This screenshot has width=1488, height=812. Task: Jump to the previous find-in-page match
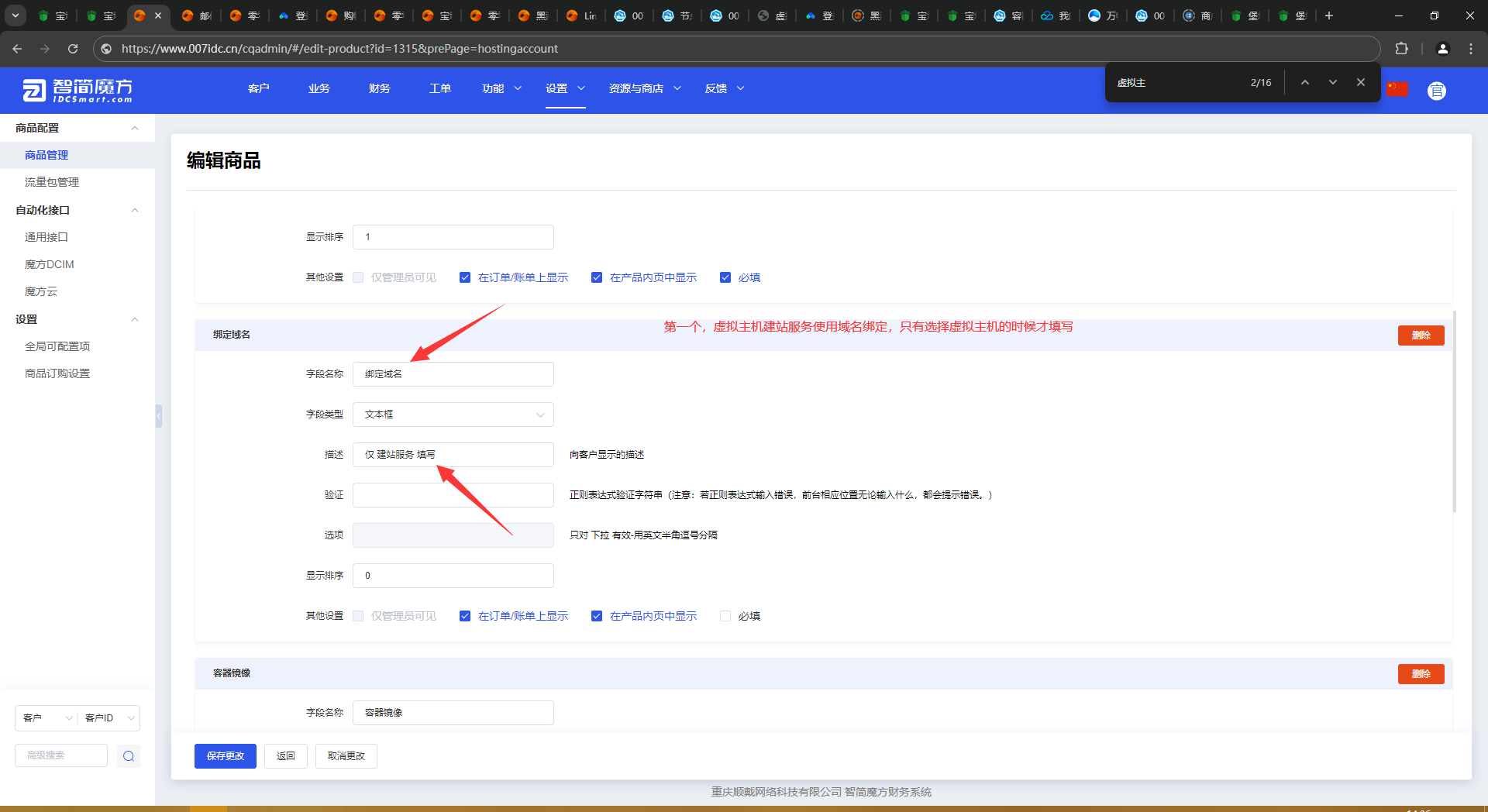1305,82
